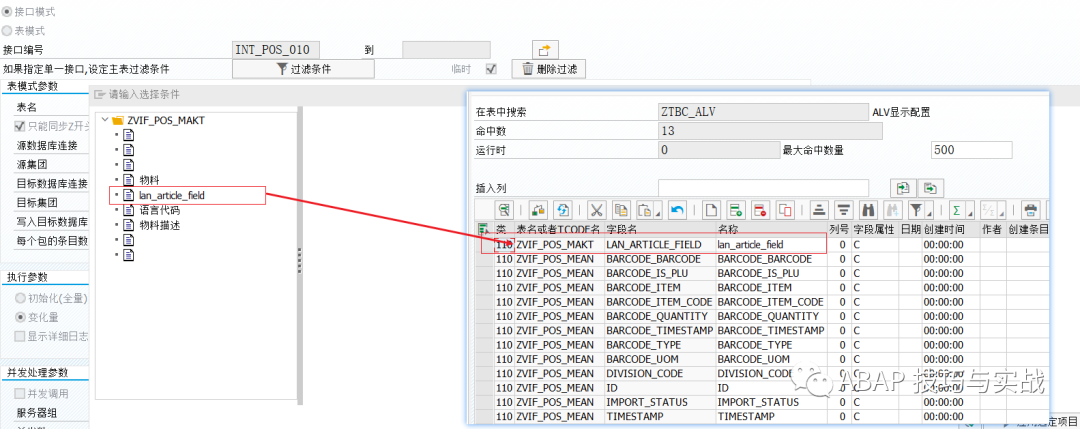Click the Details icon in ALV toolbar

[504, 210]
